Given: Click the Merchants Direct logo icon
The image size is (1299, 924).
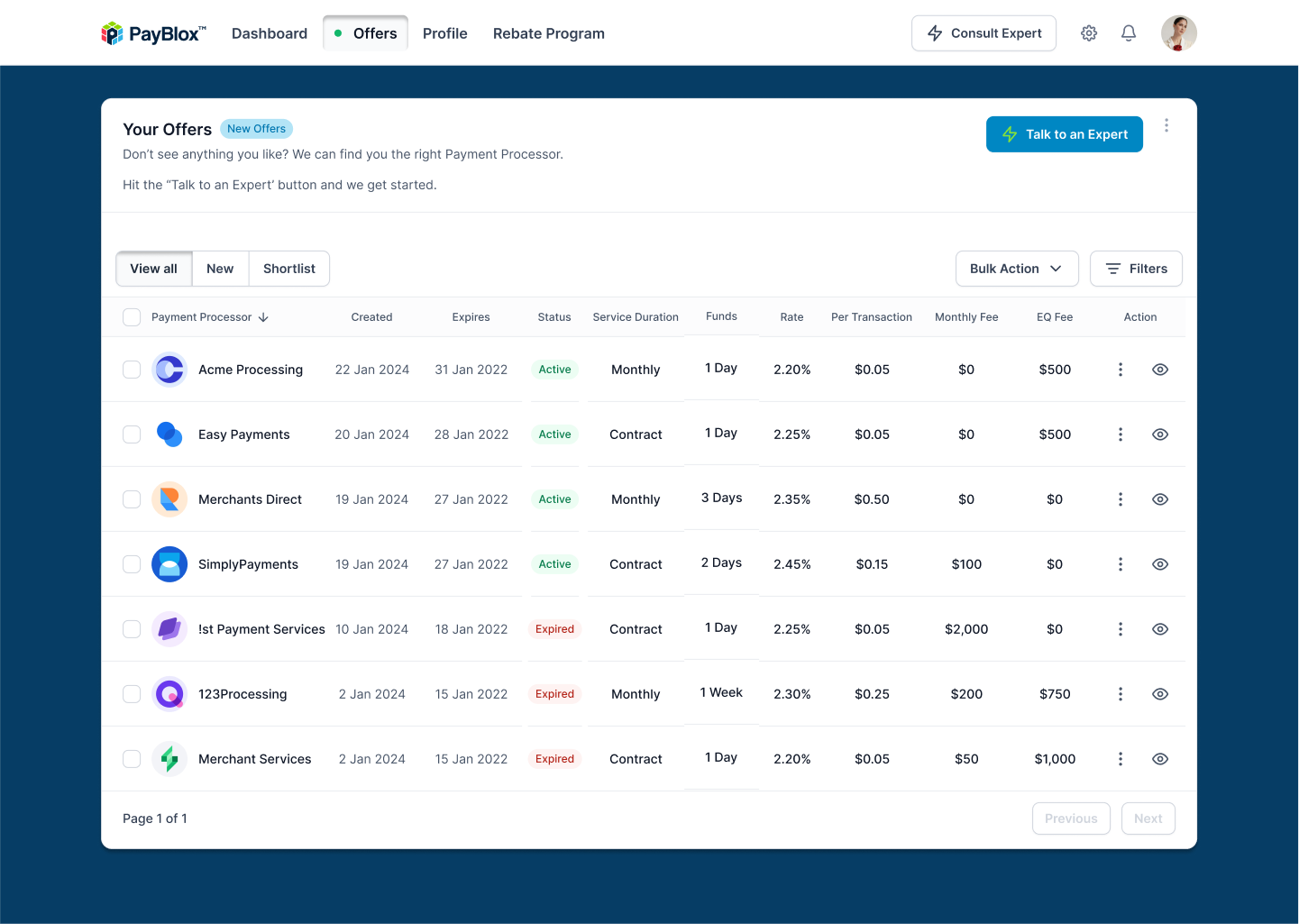Looking at the screenshot, I should [x=169, y=499].
